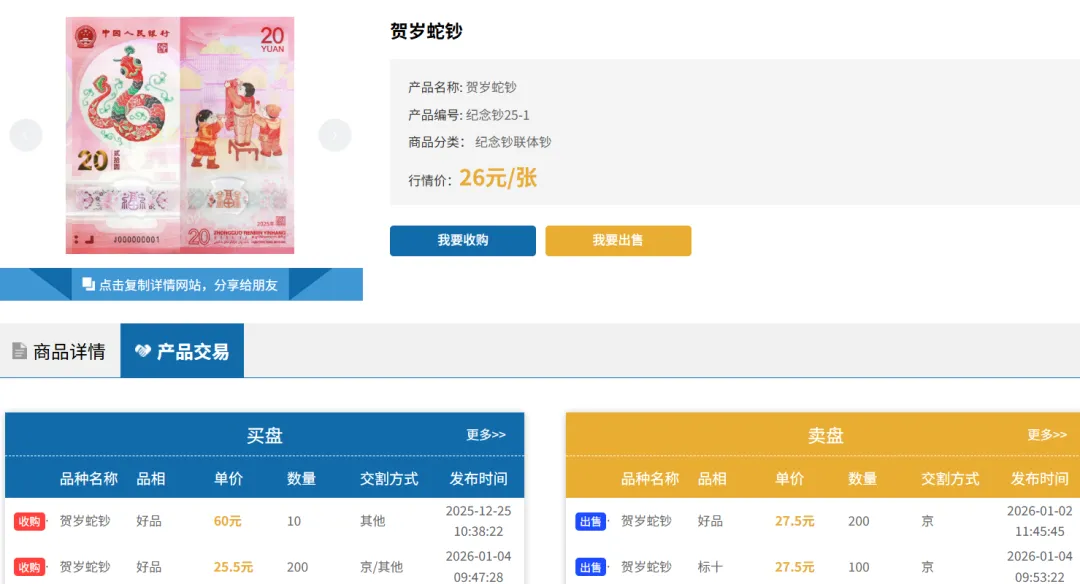Image resolution: width=1080 pixels, height=584 pixels.
Task: Click 27.5元 price in the 标十 row
Action: [795, 567]
